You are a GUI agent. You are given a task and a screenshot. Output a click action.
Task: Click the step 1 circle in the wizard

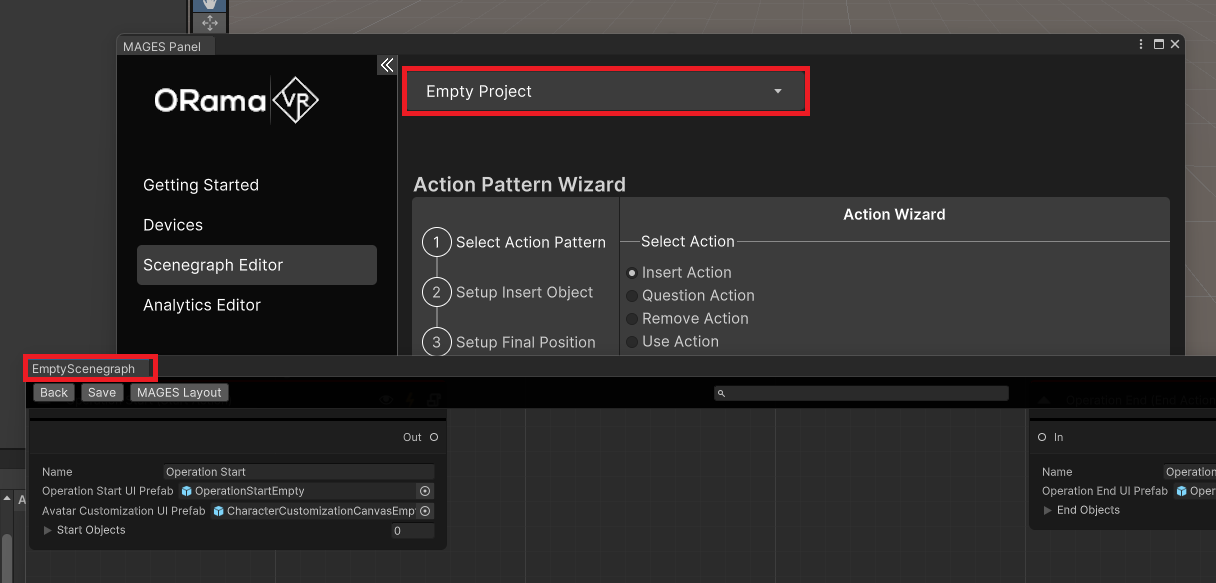coord(437,242)
